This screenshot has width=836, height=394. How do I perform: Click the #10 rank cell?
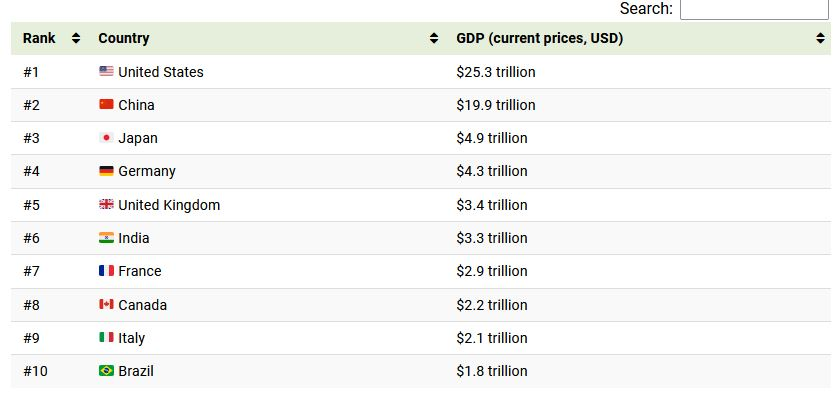click(35, 371)
